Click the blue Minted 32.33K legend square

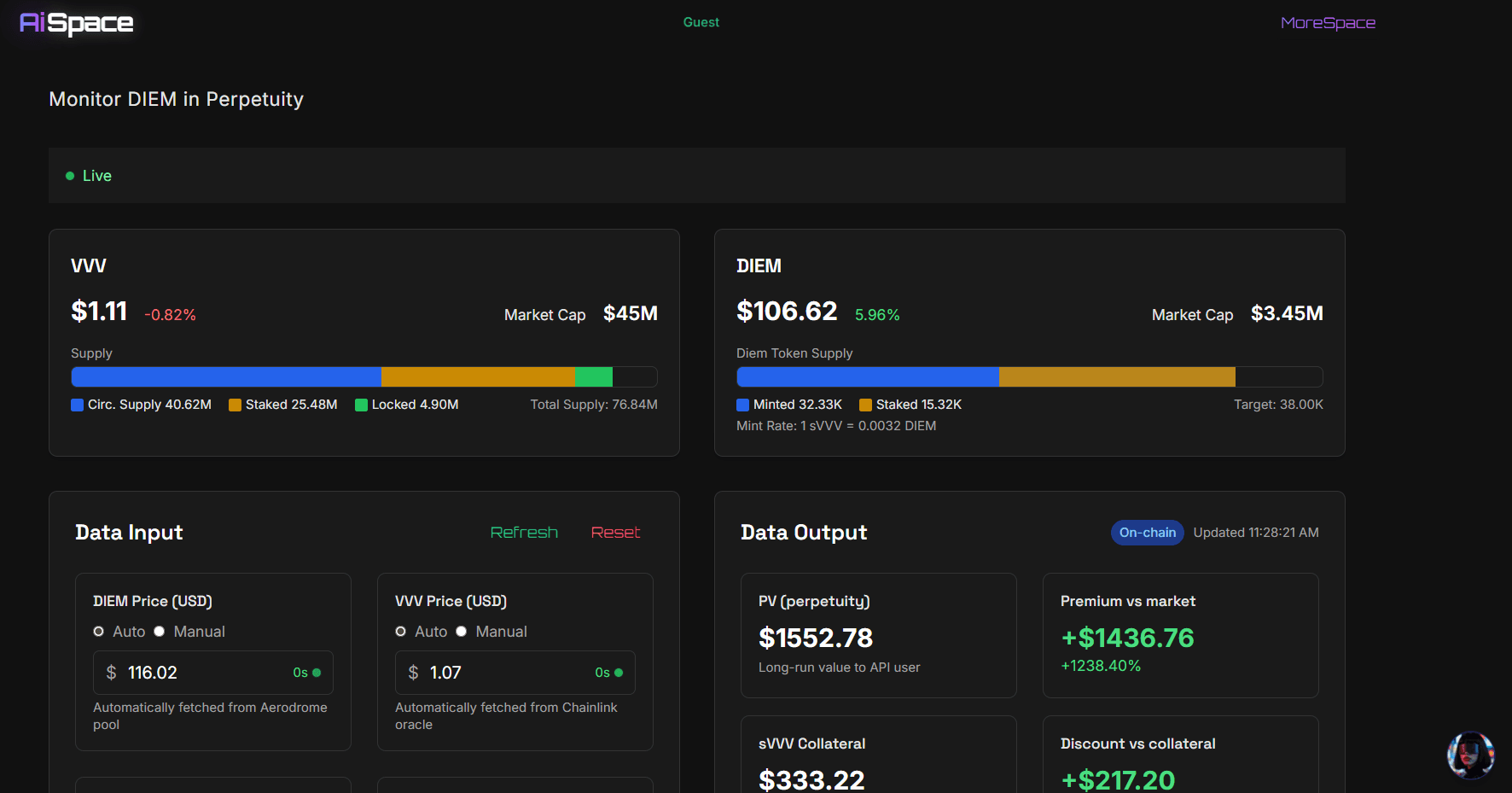(x=742, y=405)
